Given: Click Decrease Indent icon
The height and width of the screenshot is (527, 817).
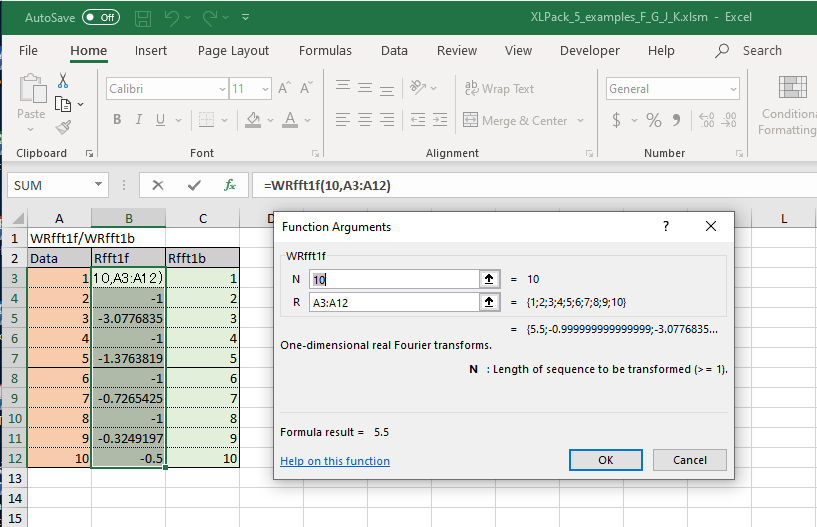Looking at the screenshot, I should pos(418,120).
